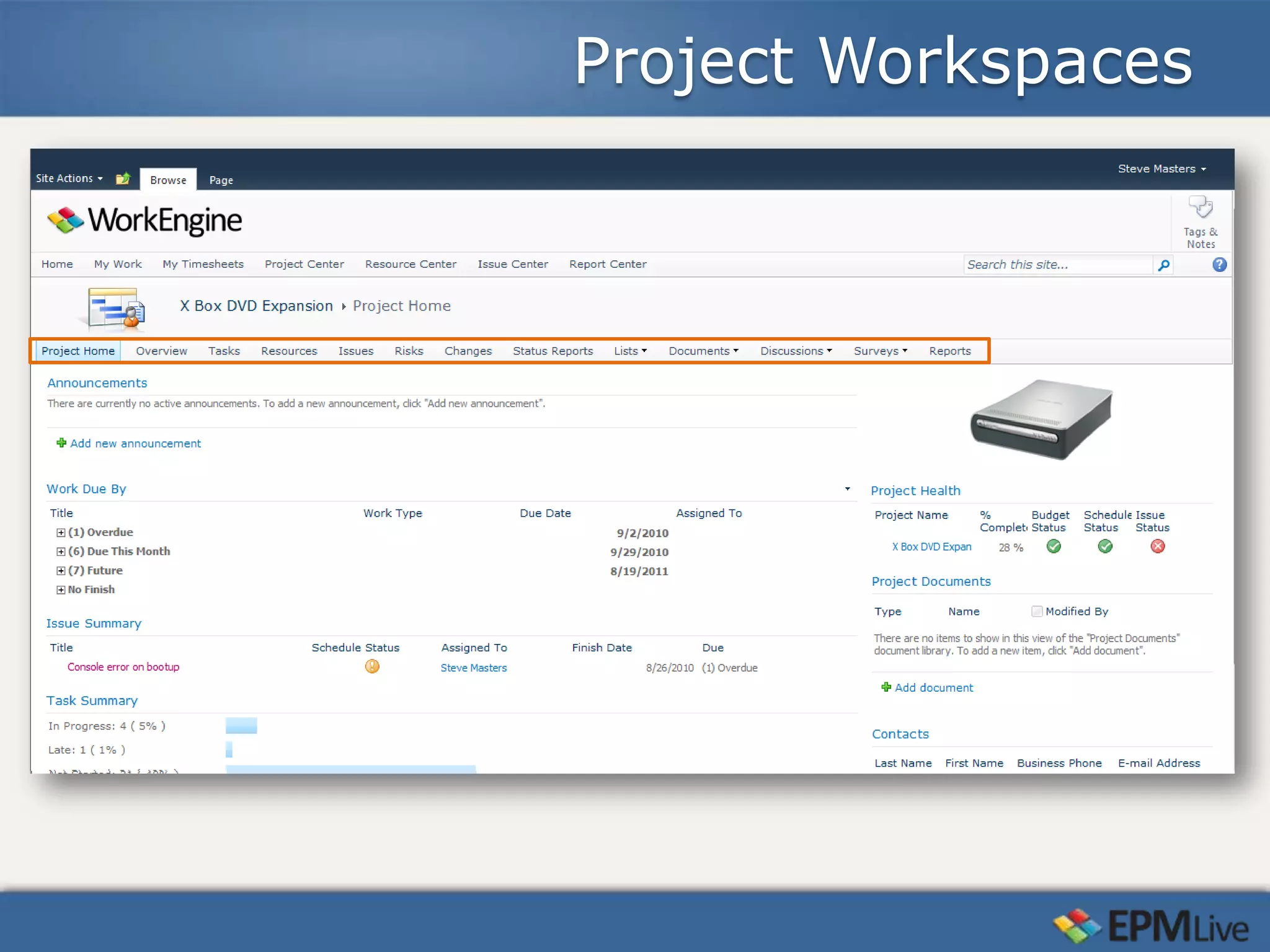1270x952 pixels.
Task: Expand the (1) Overdue group
Action: tap(61, 532)
